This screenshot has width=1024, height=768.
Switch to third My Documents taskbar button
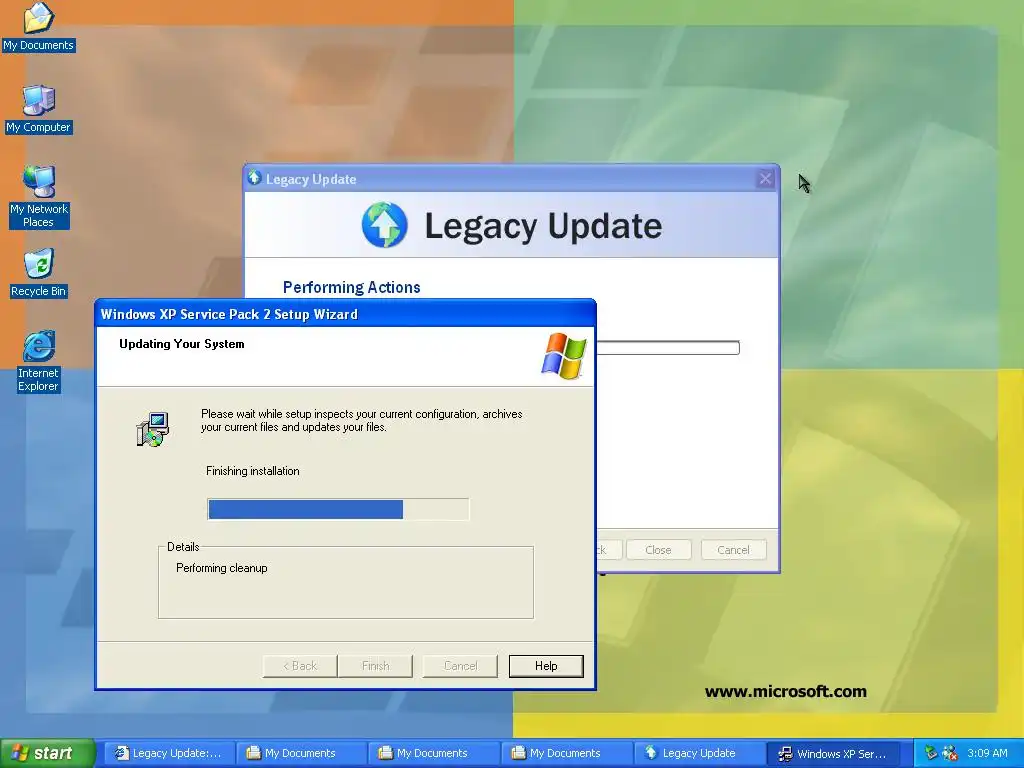point(566,753)
